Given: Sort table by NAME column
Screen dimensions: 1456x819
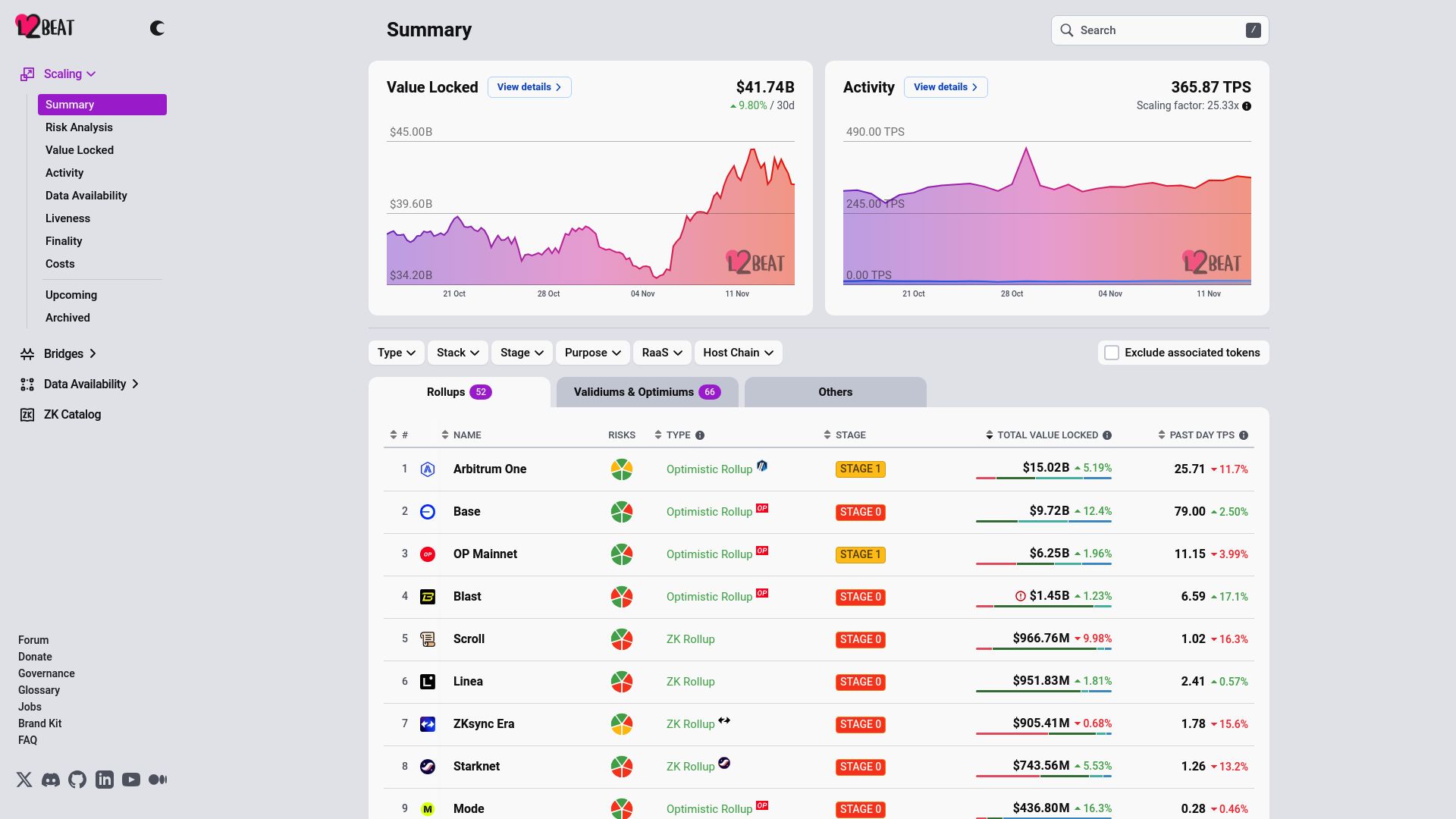Looking at the screenshot, I should (461, 435).
